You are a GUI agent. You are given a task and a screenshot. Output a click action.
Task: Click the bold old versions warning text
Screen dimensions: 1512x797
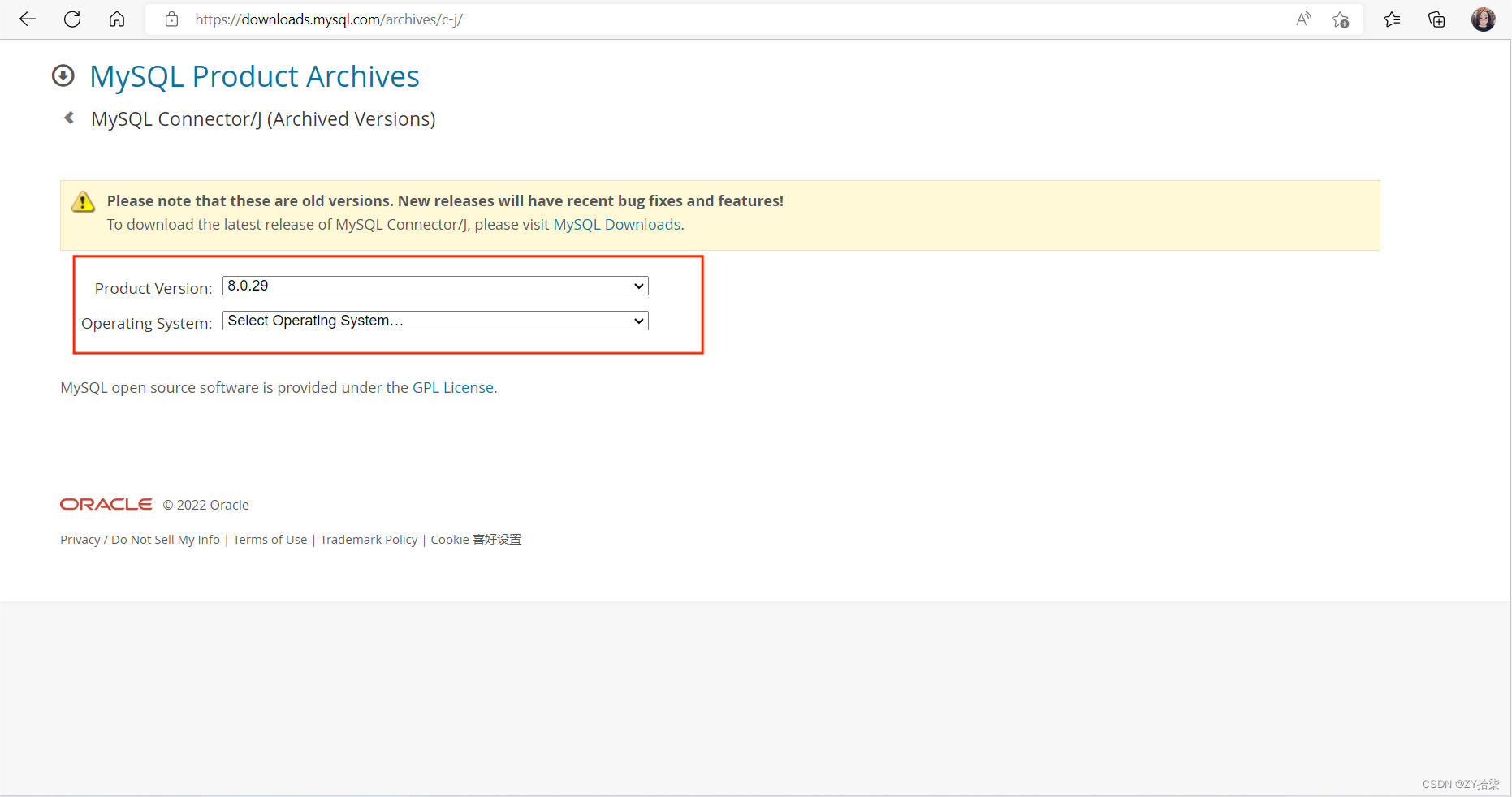(x=445, y=201)
